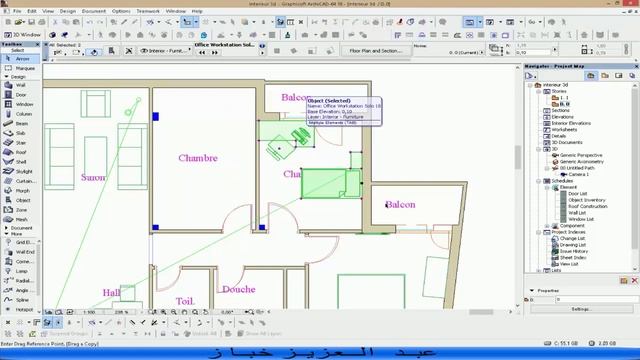This screenshot has width=640, height=360.
Task: Select Camera 1 in Navigator
Action: [578, 174]
